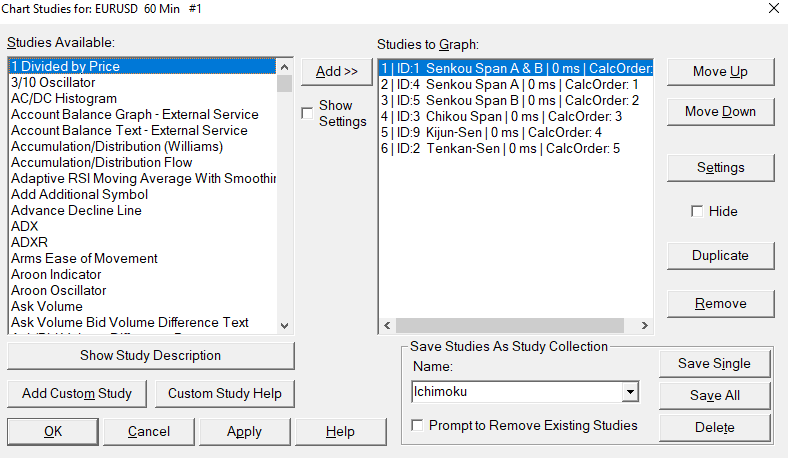
Task: Select ADX in Studies Available list
Action: tap(26, 227)
